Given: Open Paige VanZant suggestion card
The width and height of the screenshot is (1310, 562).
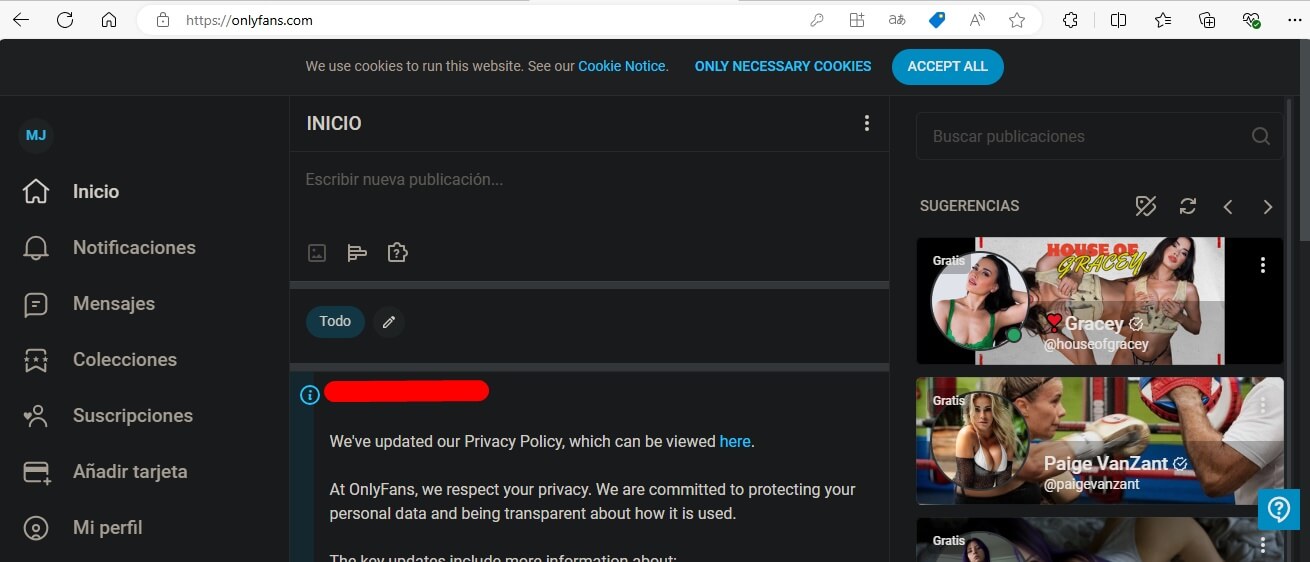Looking at the screenshot, I should [1099, 441].
